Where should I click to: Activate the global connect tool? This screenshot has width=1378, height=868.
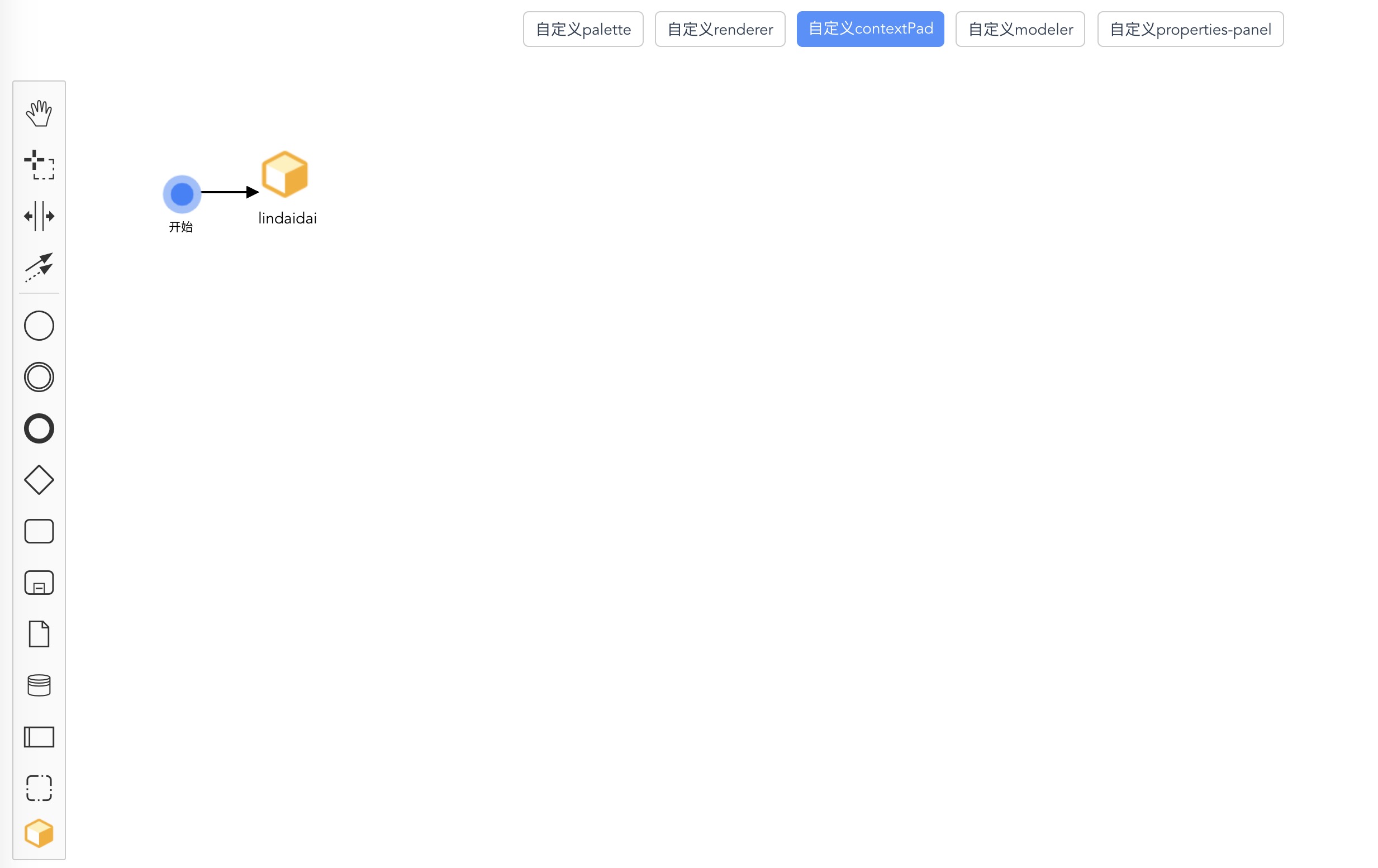(39, 267)
